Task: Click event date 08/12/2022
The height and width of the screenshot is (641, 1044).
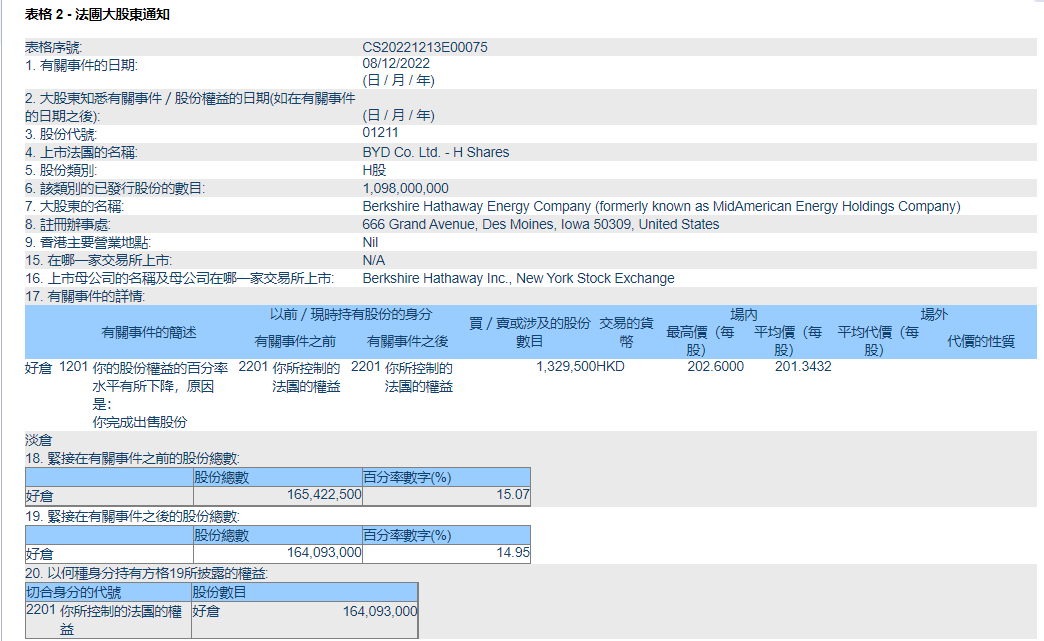Action: tap(396, 64)
